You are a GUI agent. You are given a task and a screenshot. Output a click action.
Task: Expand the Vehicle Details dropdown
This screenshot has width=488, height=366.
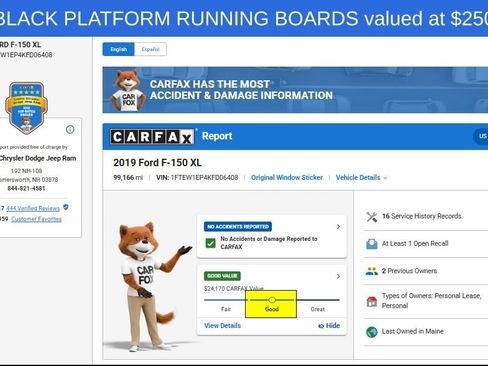(x=361, y=178)
